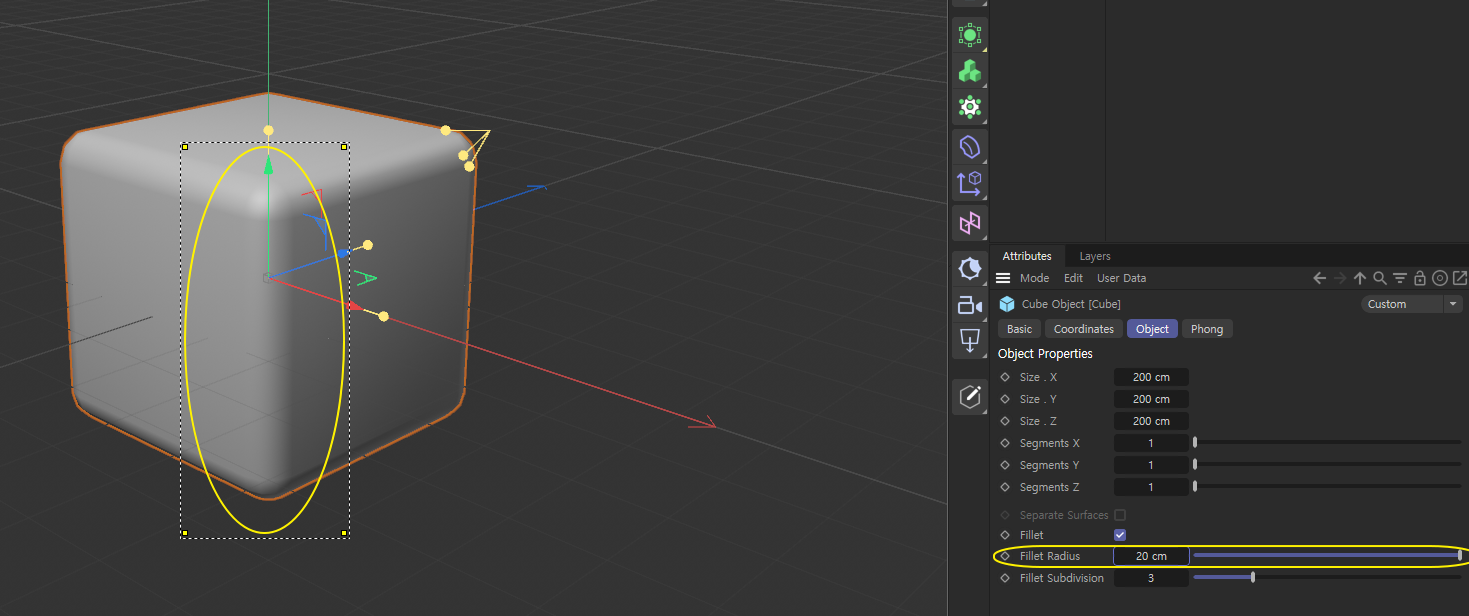Screen dimensions: 1469x616
Task: Toggle Fillet Radius keyframe diamond
Action: point(1006,556)
